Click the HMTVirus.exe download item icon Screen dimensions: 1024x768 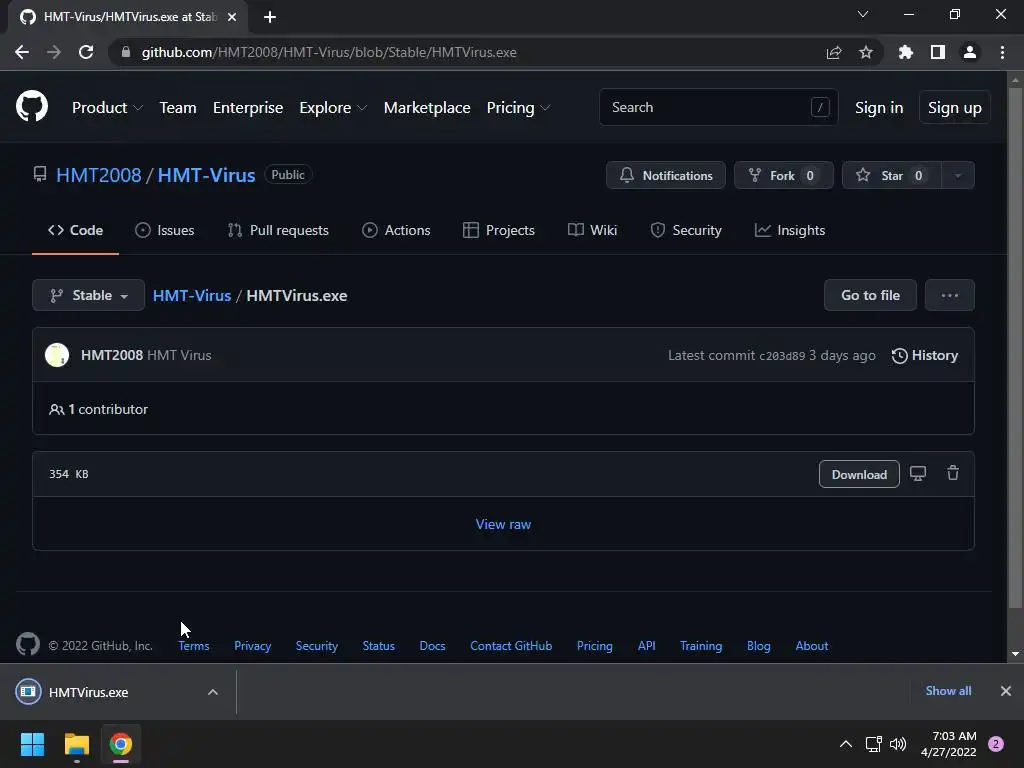28,692
